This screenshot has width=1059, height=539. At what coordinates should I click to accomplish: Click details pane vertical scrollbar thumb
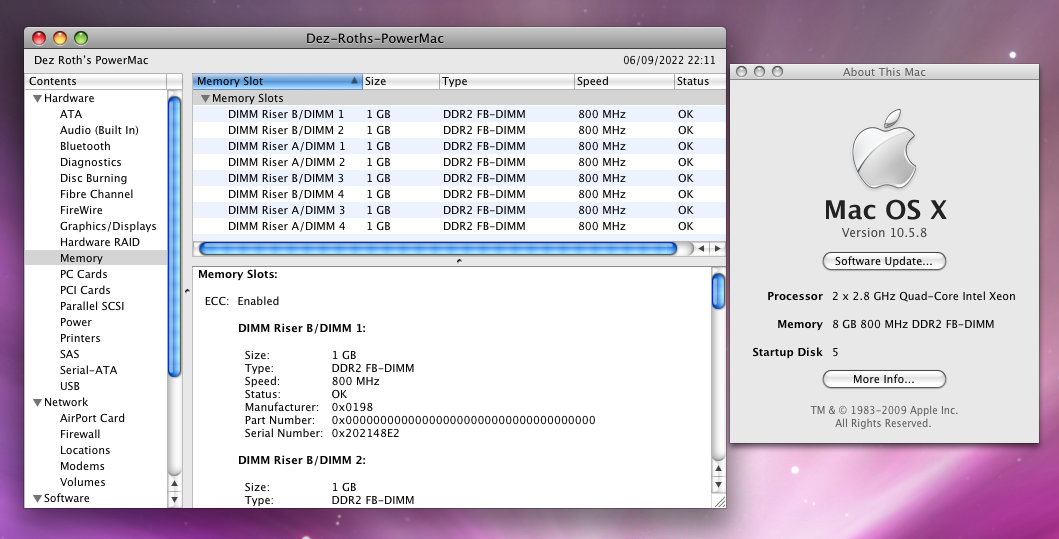(x=719, y=291)
